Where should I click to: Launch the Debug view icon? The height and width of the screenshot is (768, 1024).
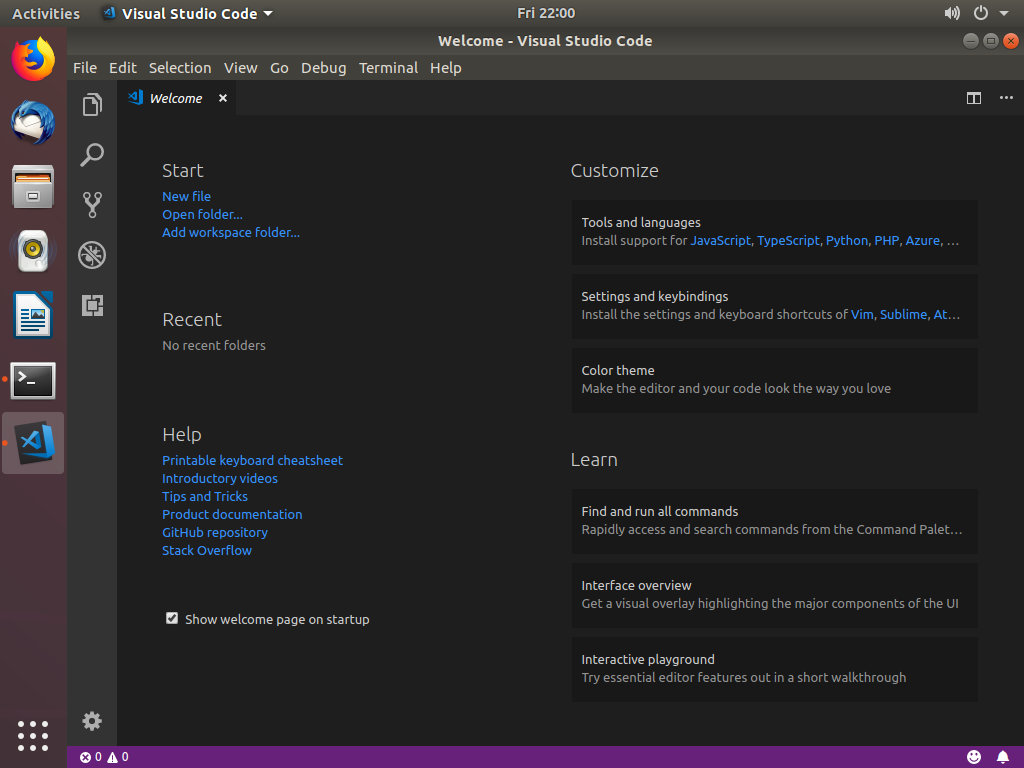(x=92, y=255)
